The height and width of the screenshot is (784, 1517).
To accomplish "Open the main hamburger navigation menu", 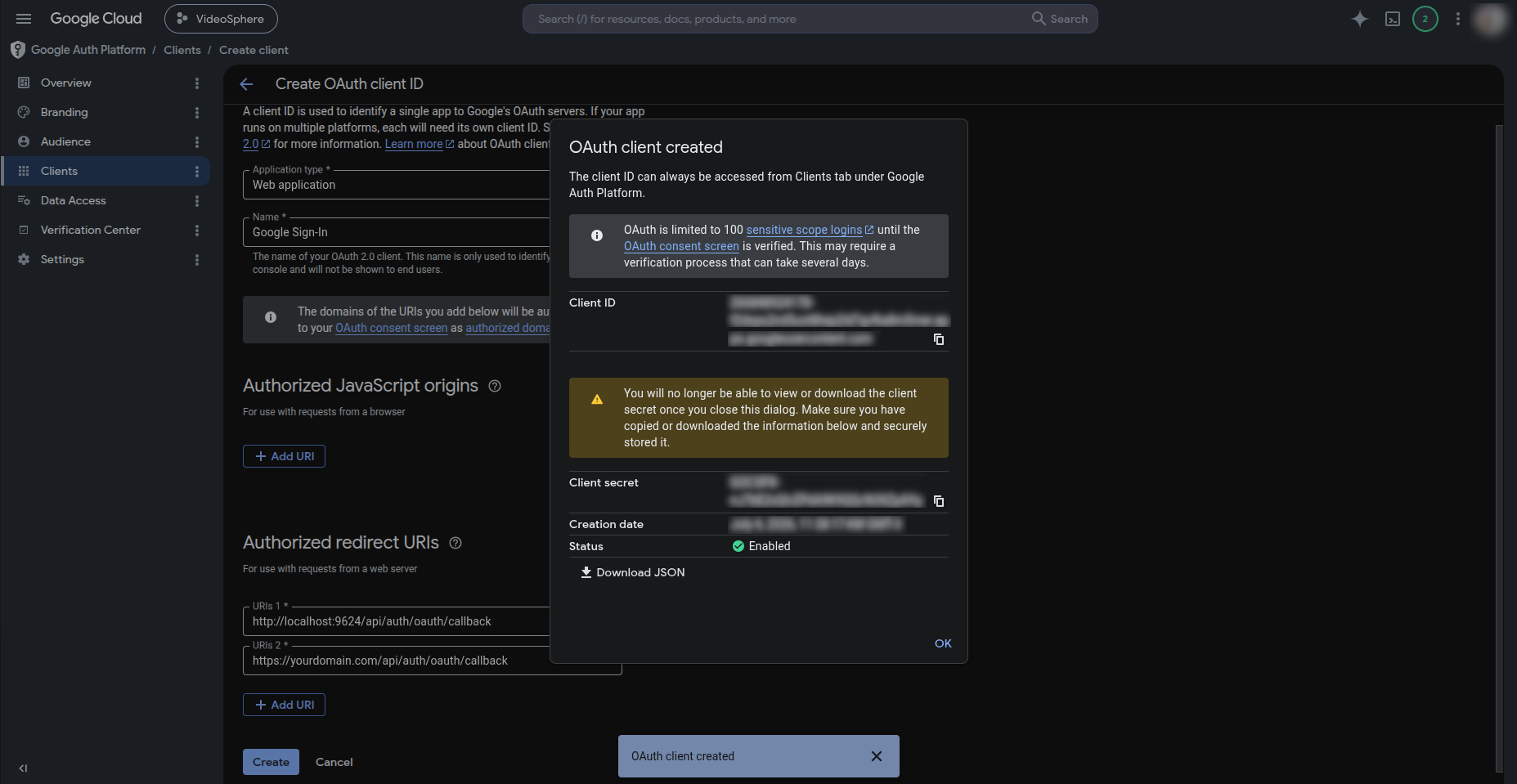I will [24, 19].
